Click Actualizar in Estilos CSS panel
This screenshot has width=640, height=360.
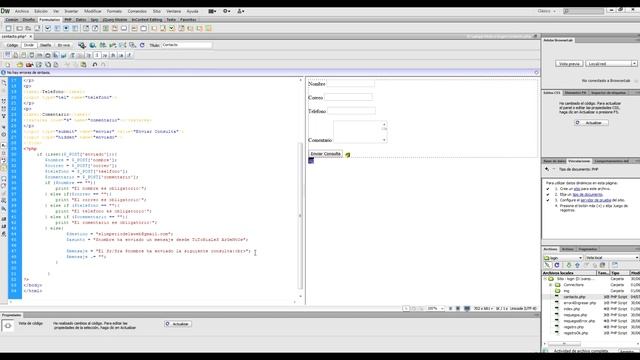[x=591, y=122]
